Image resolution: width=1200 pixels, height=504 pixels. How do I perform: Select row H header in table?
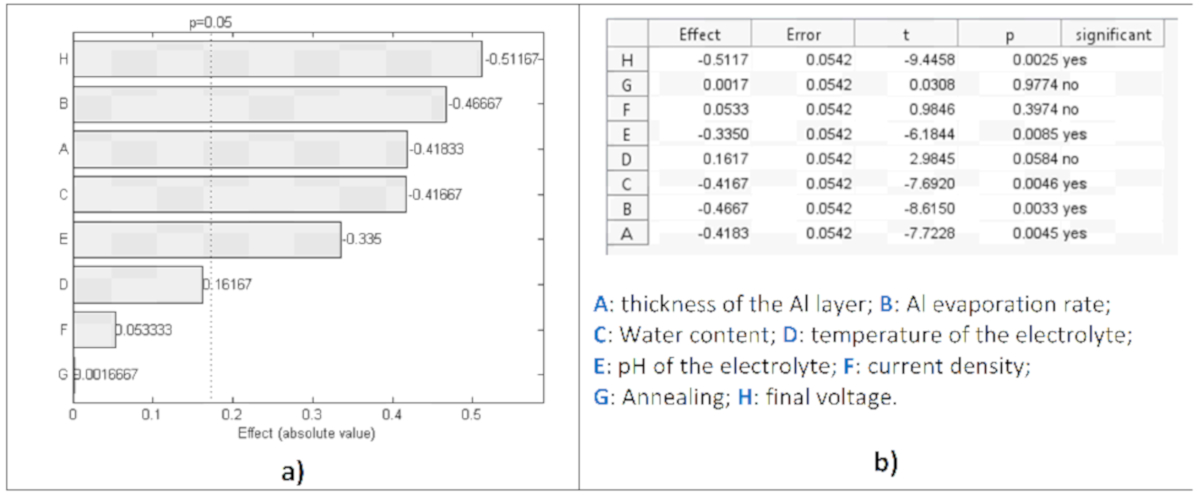pyautogui.click(x=627, y=60)
